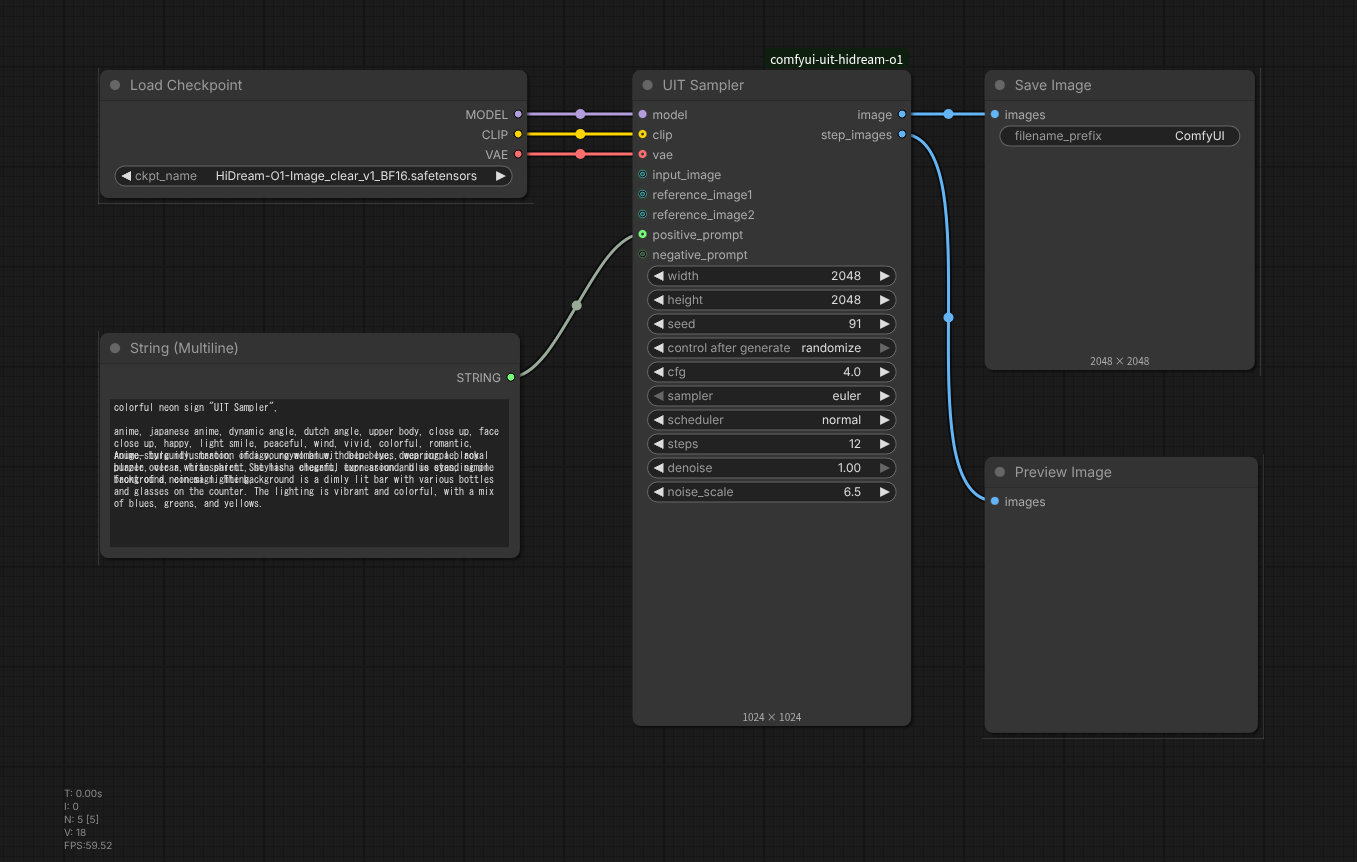This screenshot has width=1357, height=862.
Task: Select the UIT Sampler node title
Action: pos(703,85)
